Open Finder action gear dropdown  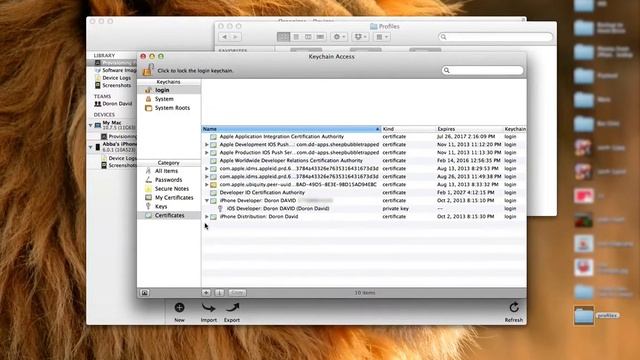pos(339,37)
